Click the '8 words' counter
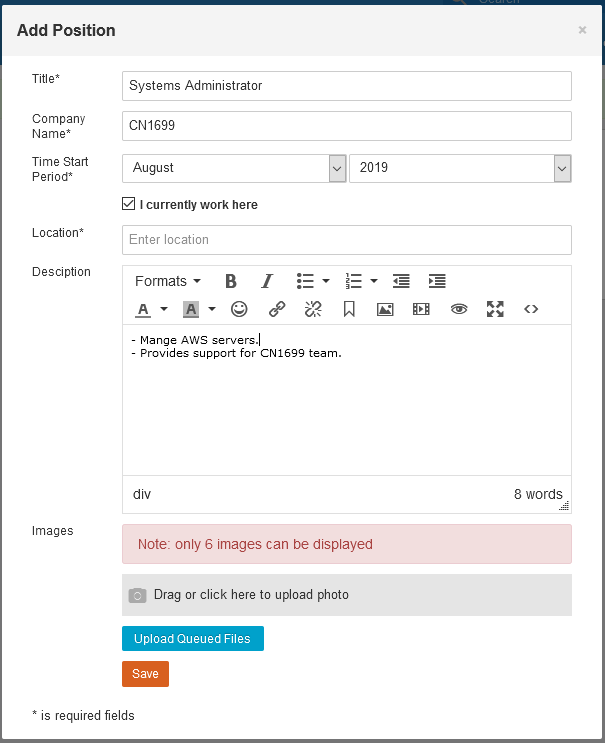Viewport: 605px width, 743px height. (538, 494)
